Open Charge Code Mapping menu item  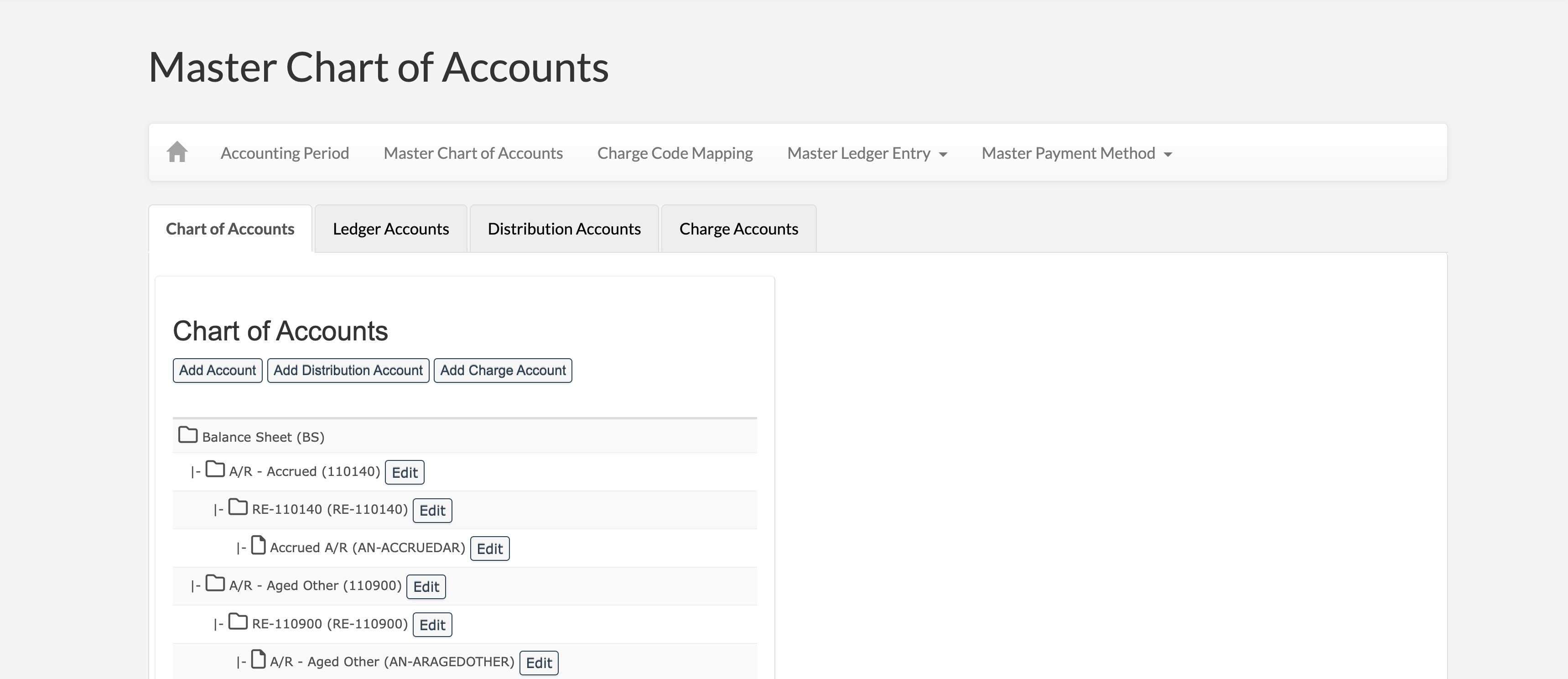pyautogui.click(x=675, y=153)
